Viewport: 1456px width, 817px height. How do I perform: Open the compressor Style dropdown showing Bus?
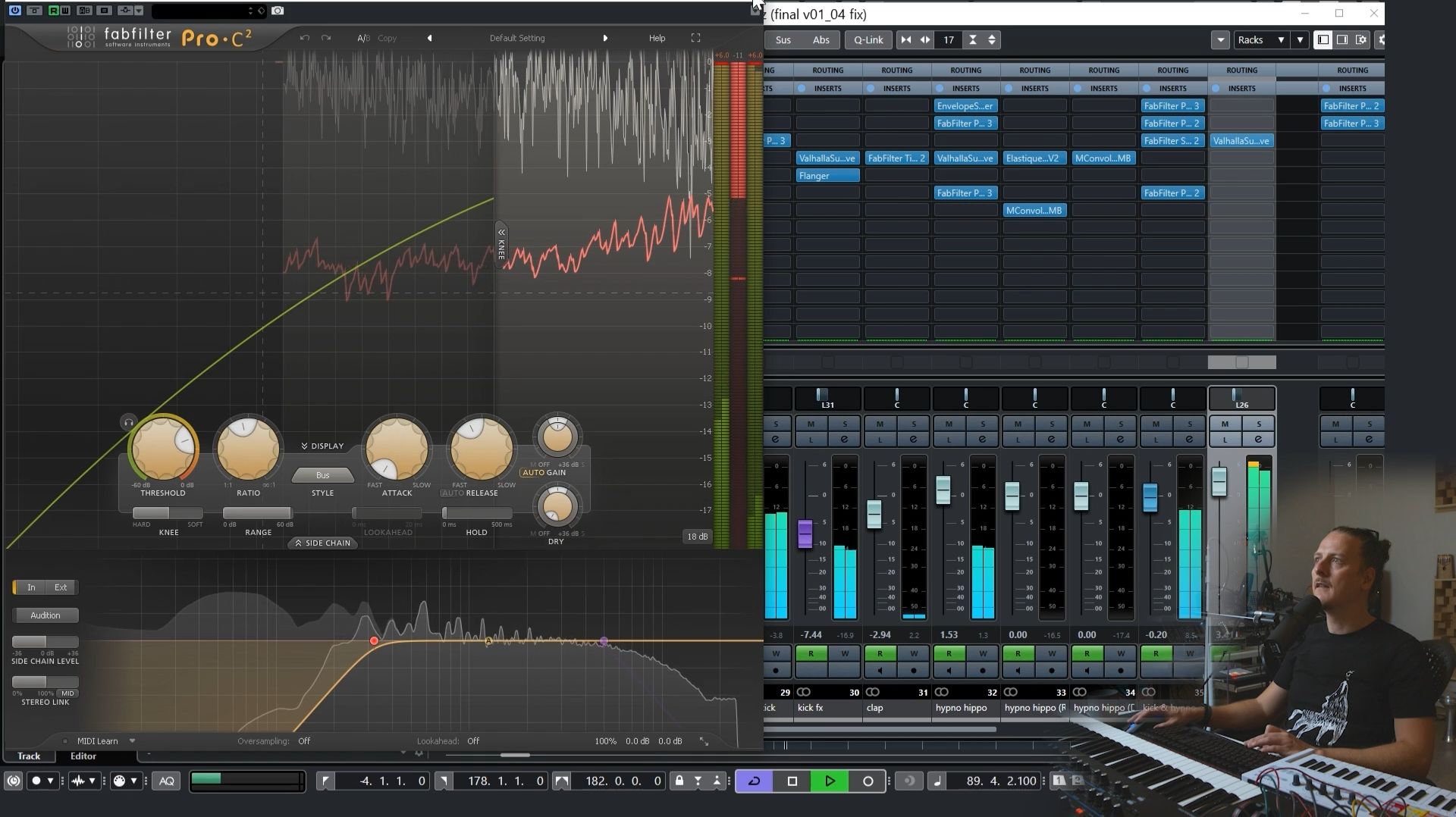click(322, 475)
